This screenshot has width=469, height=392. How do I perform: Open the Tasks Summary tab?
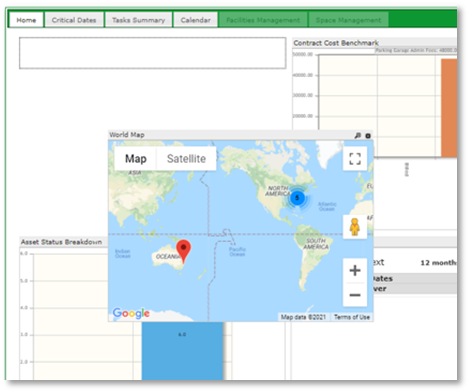[x=138, y=20]
